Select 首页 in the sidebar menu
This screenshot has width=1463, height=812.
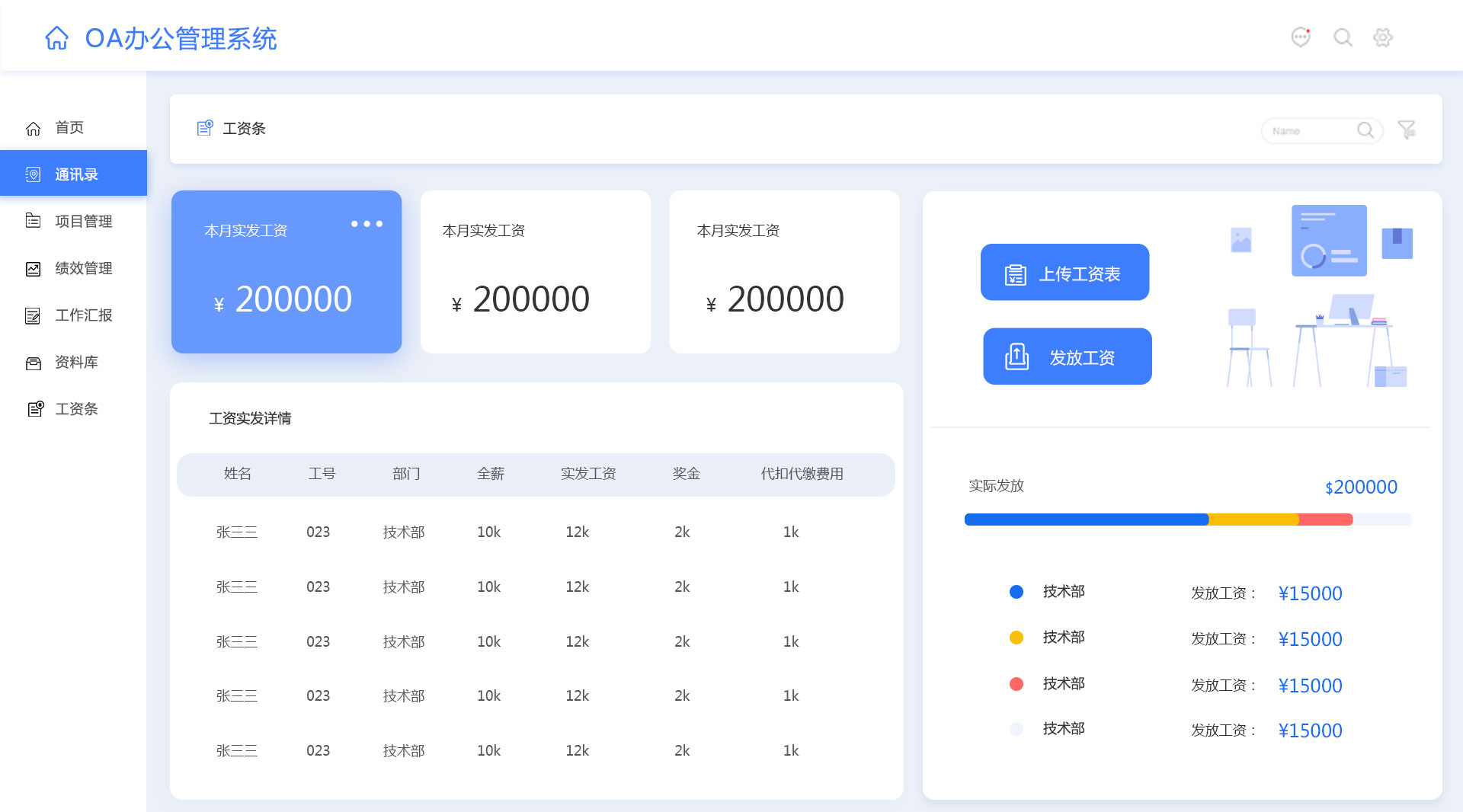tap(69, 128)
